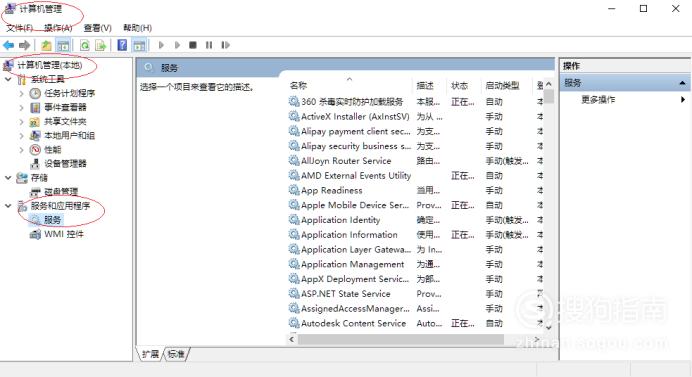Open the 更多操作 submenu arrow
Viewport: 692px width, 377px height.
tap(683, 100)
